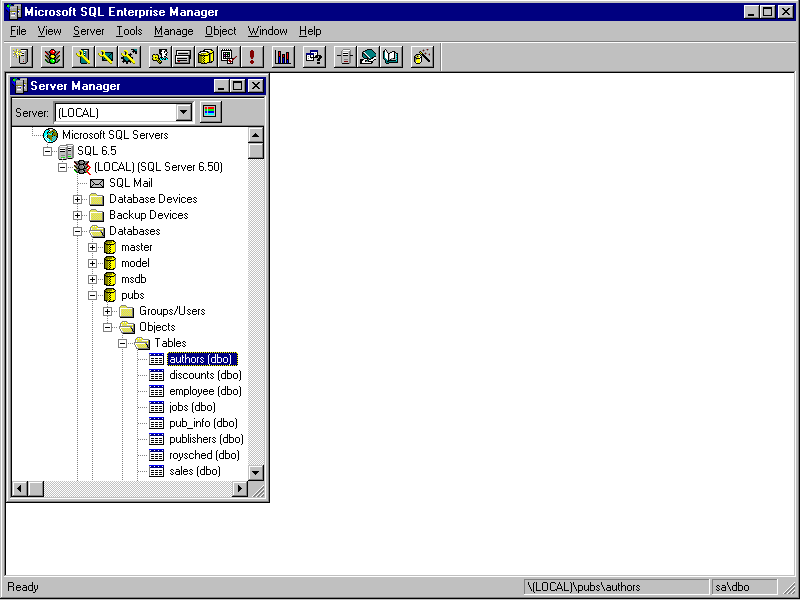The image size is (800, 600).
Task: Open the Manage menu
Action: pos(174,31)
